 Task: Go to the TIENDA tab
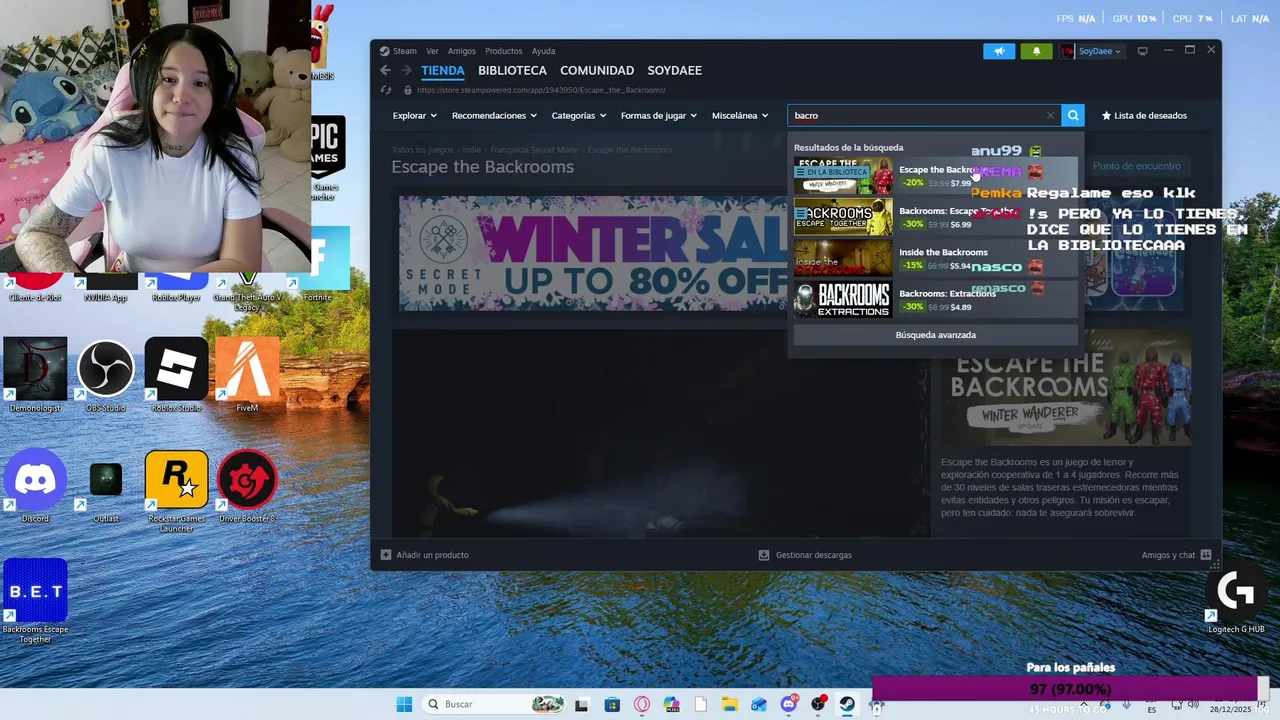pos(443,71)
